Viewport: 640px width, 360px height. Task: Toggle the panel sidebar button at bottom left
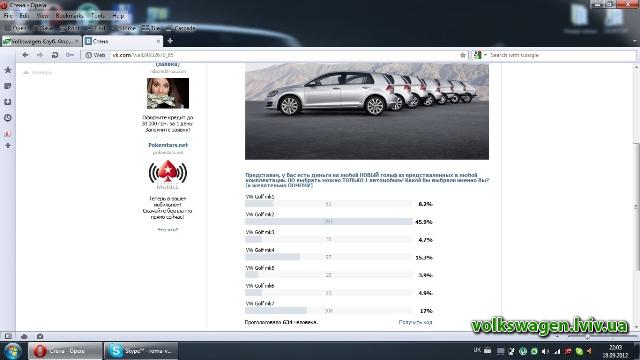click(8, 336)
